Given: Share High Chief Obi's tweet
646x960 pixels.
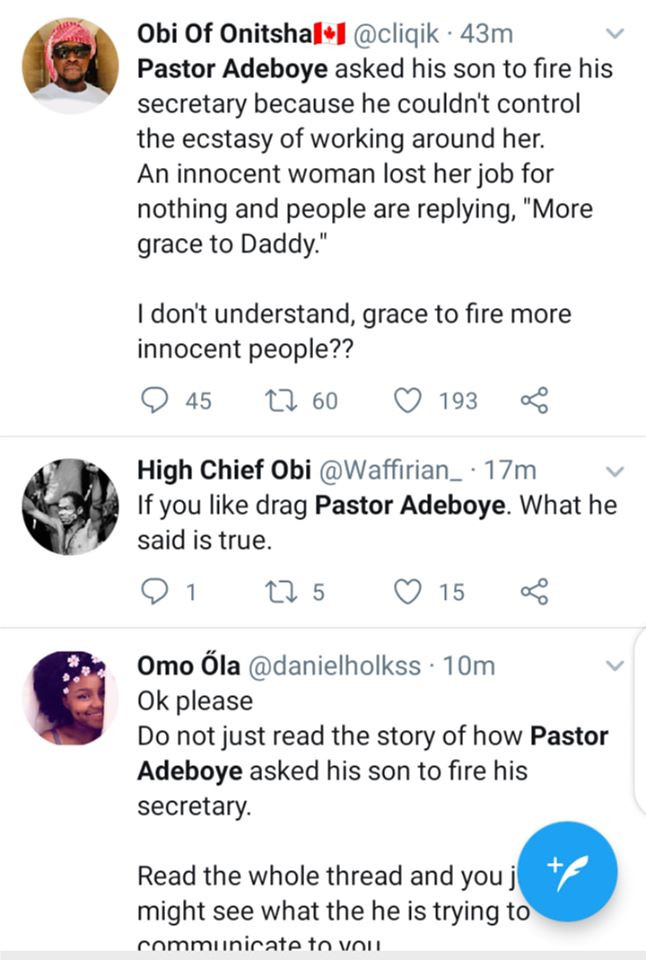Looking at the screenshot, I should click(535, 591).
